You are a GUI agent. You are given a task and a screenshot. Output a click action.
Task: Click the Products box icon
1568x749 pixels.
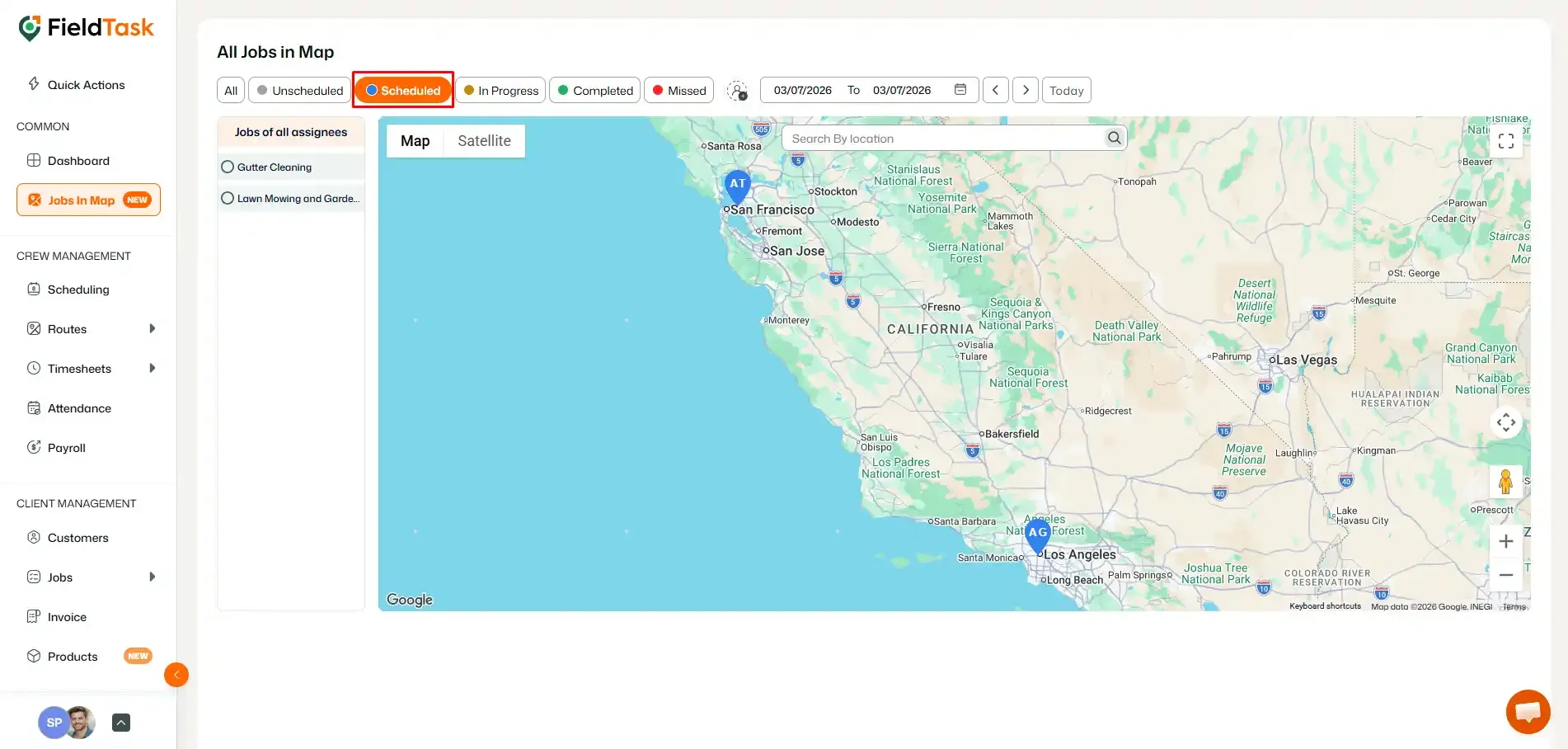[x=34, y=656]
